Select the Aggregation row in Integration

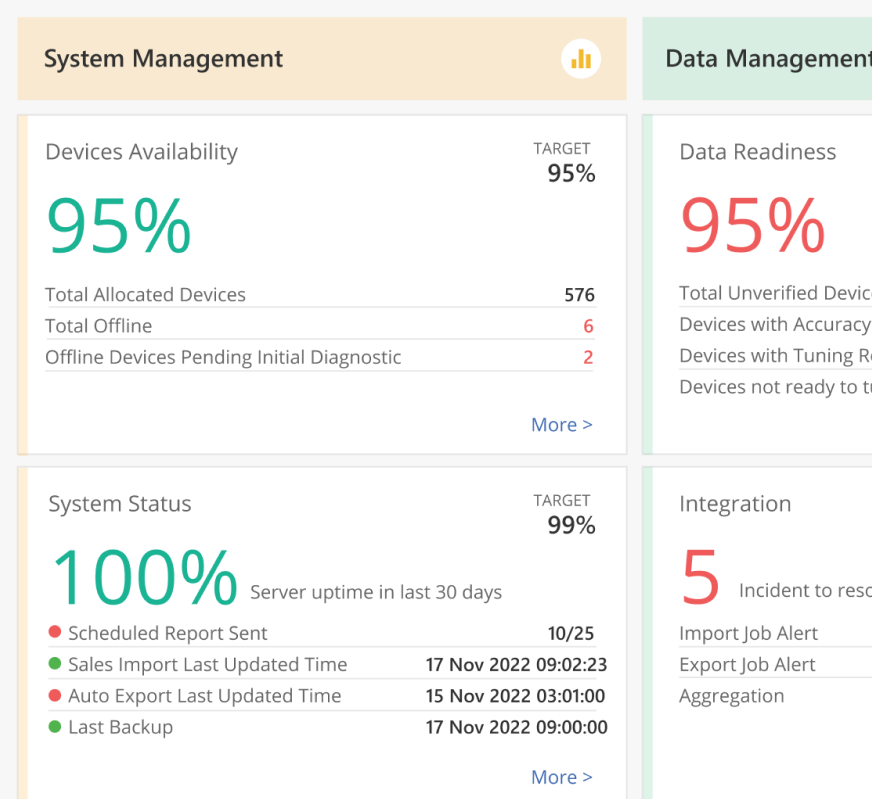tap(731, 696)
